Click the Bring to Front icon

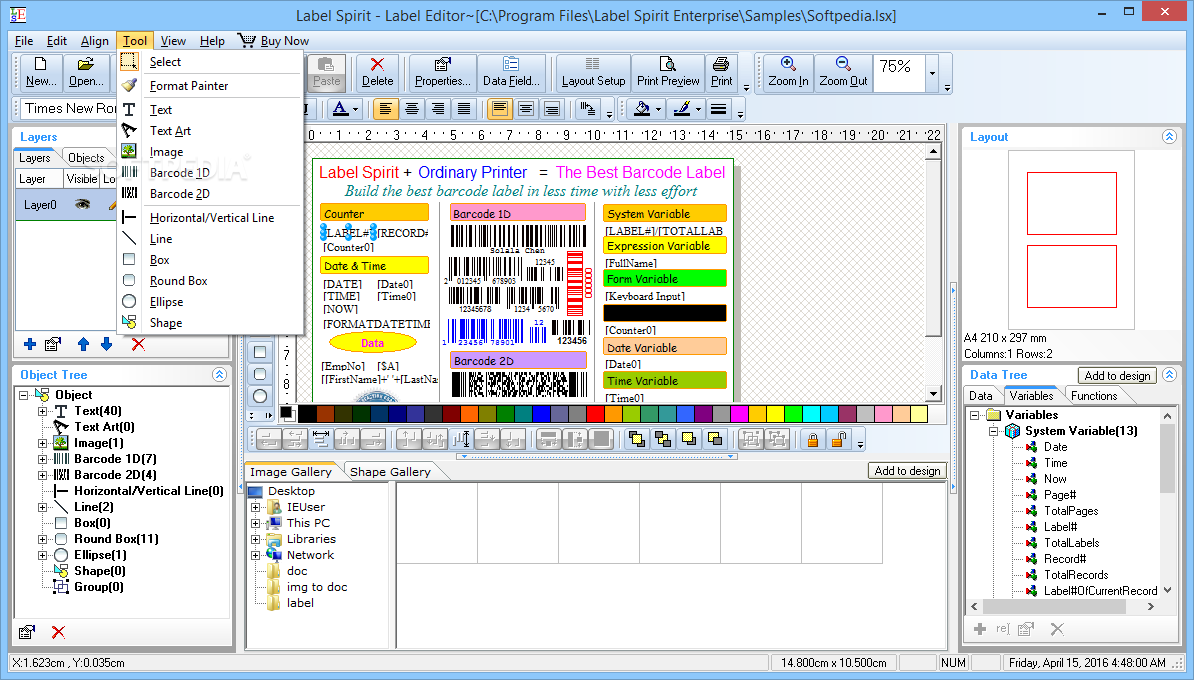[637, 439]
